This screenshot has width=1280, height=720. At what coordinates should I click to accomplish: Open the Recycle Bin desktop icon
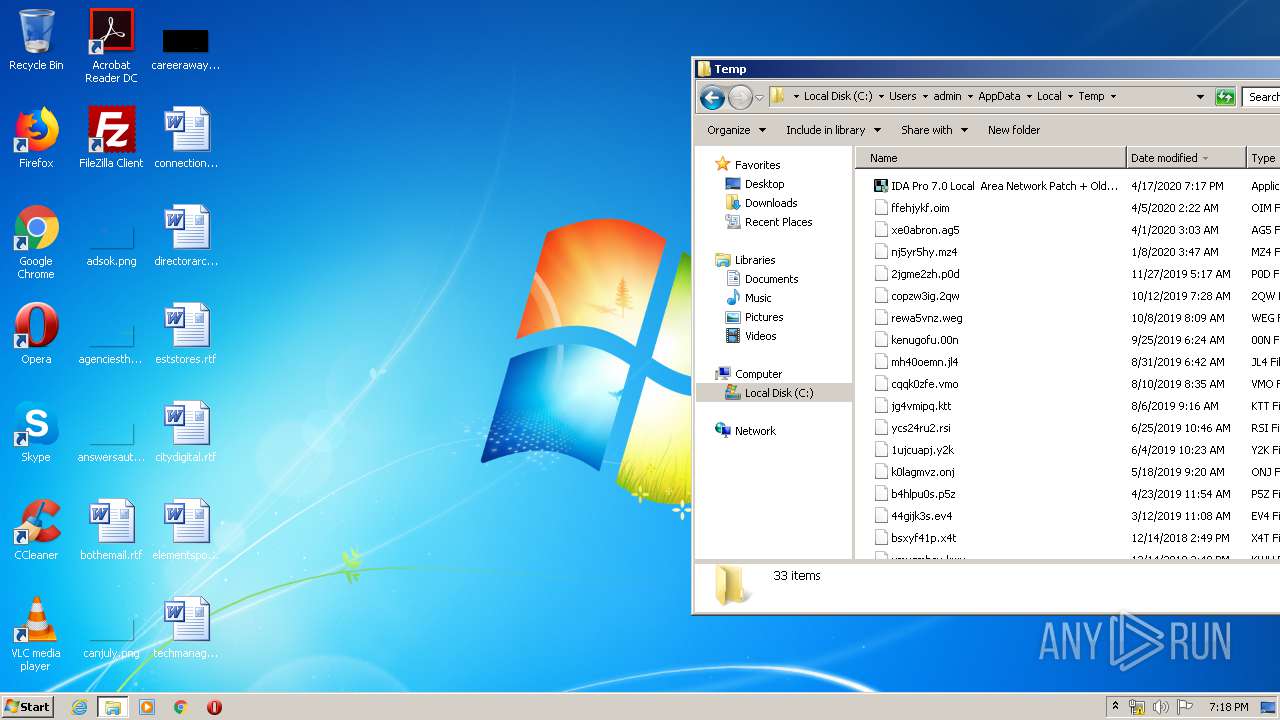coord(36,41)
